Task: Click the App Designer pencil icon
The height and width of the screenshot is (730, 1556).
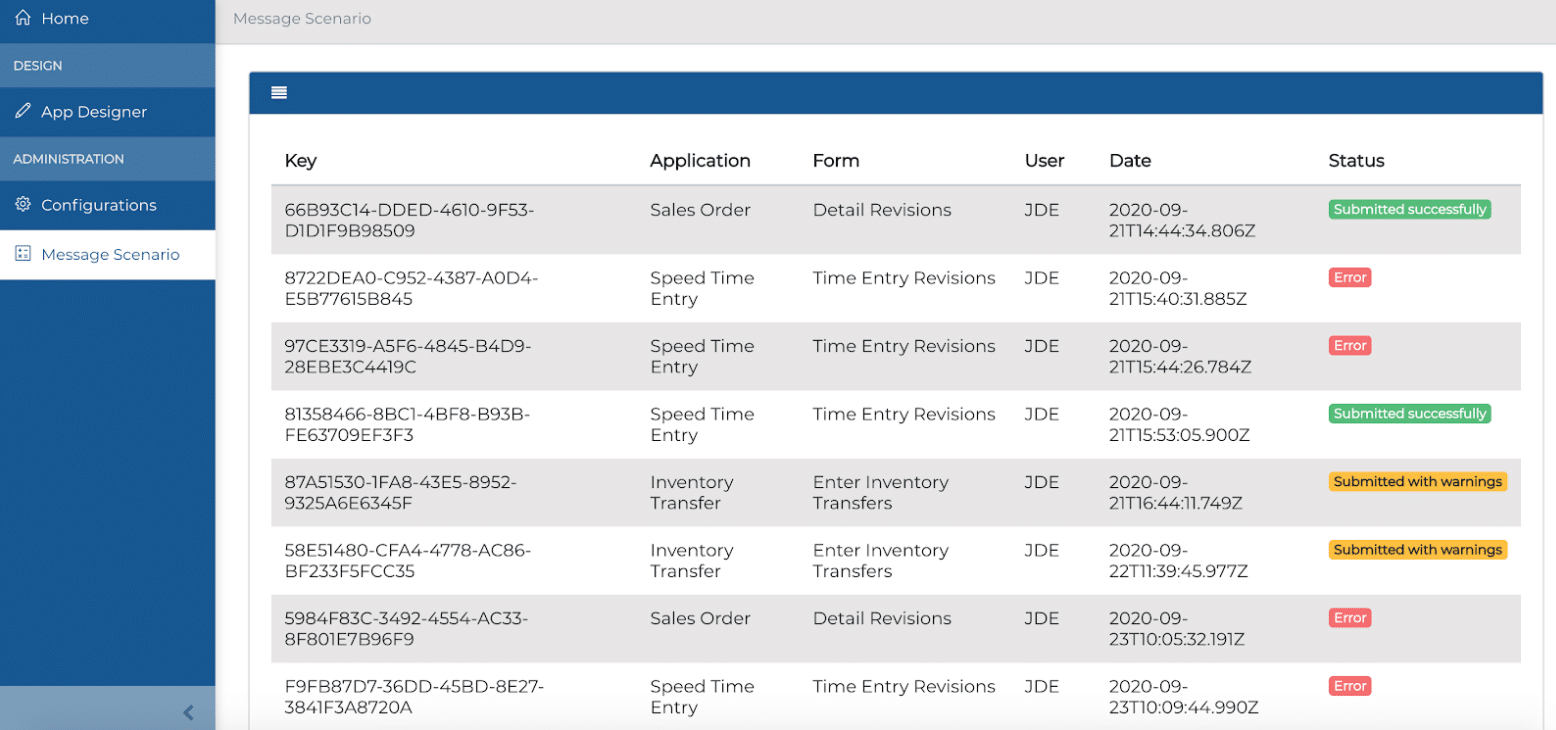Action: click(x=23, y=112)
